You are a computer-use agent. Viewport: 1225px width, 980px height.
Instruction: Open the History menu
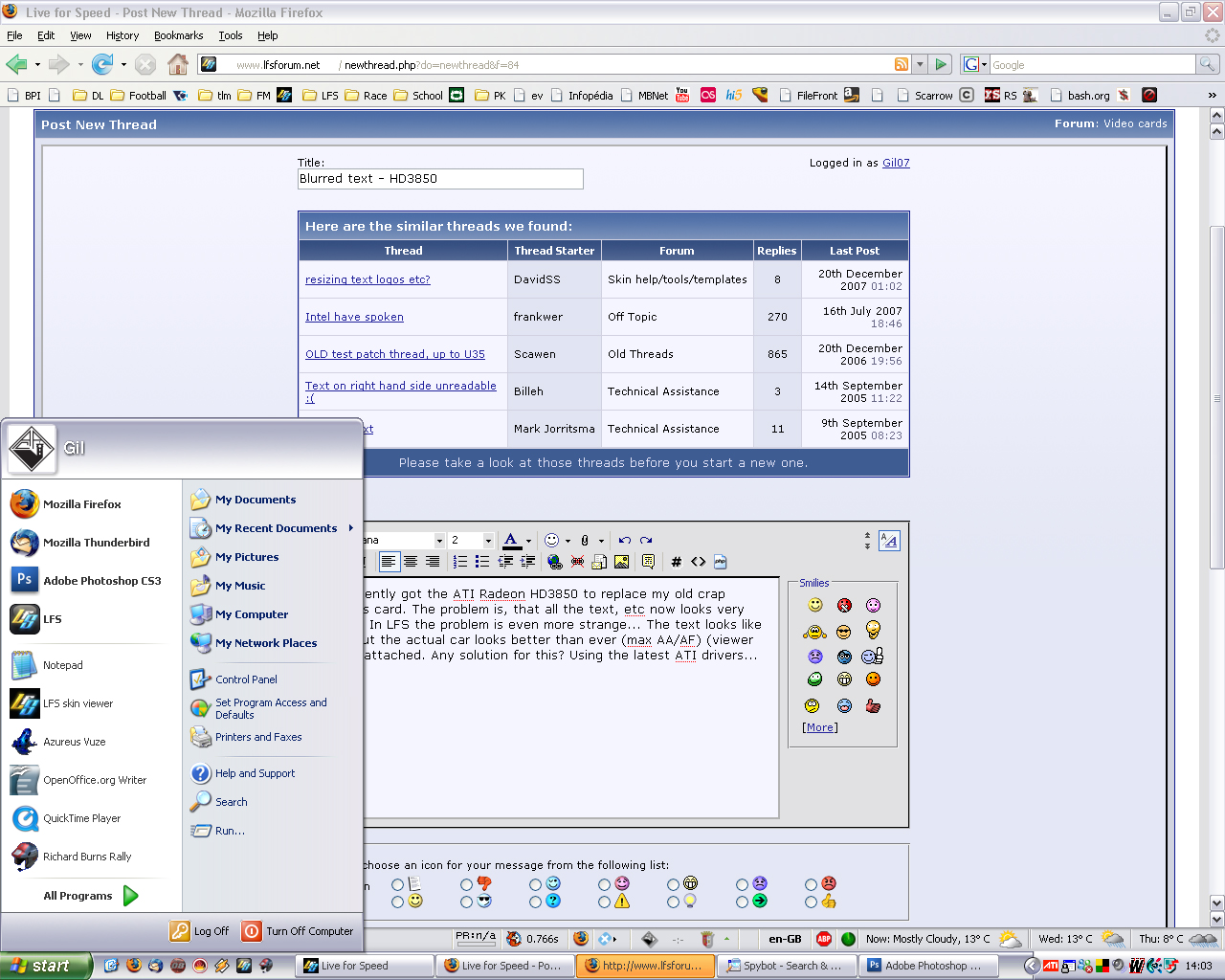(122, 35)
